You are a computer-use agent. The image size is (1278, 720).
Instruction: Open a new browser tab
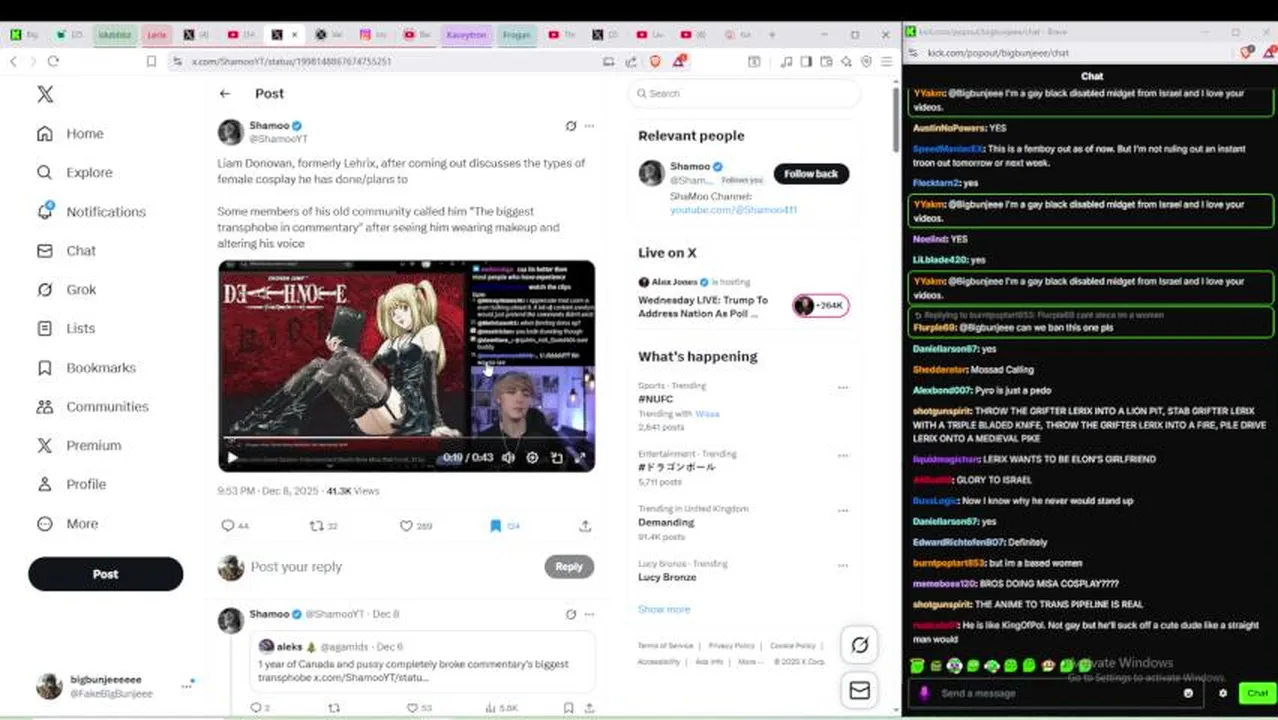tap(771, 34)
